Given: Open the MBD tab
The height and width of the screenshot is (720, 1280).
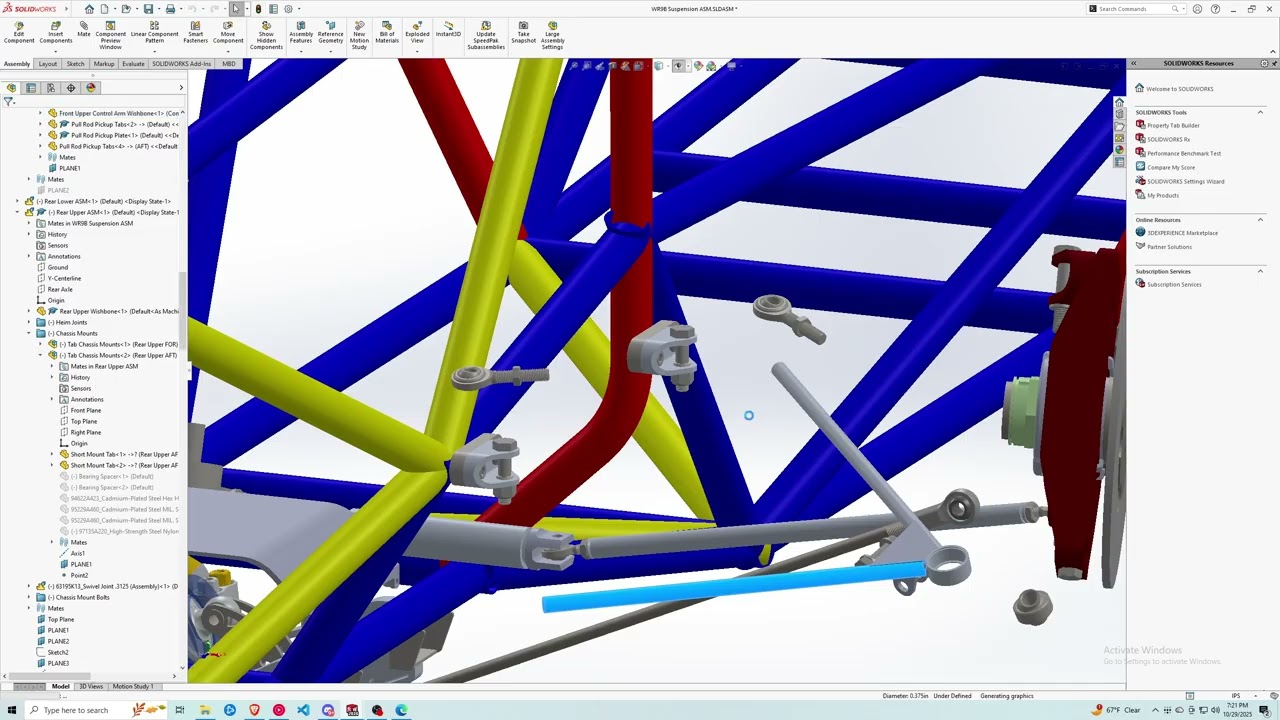Looking at the screenshot, I should 229,64.
